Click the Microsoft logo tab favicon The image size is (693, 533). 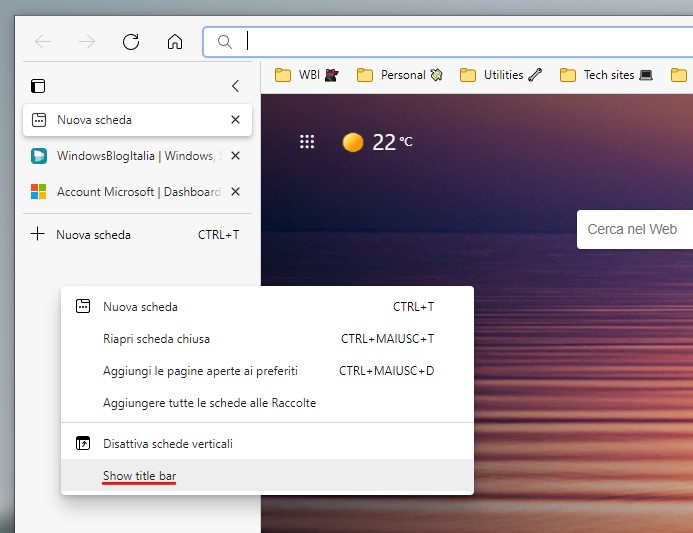tap(38, 192)
